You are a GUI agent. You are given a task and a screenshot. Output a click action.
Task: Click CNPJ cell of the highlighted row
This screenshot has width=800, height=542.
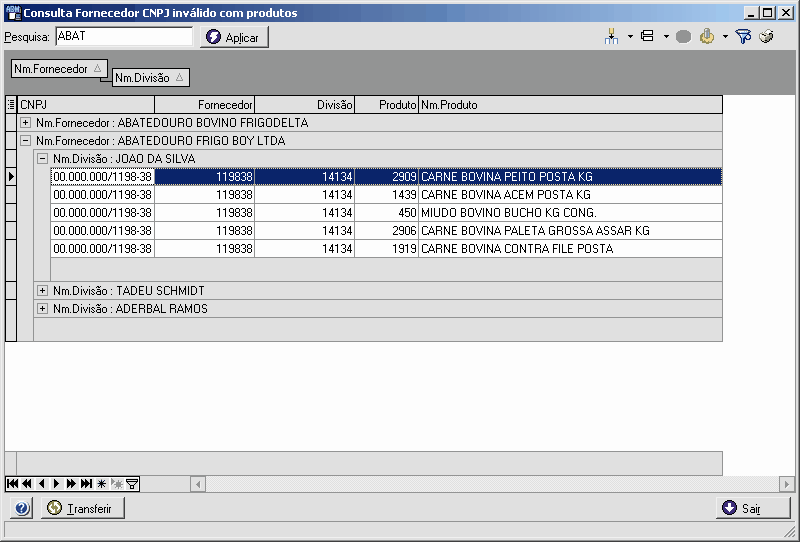point(103,177)
